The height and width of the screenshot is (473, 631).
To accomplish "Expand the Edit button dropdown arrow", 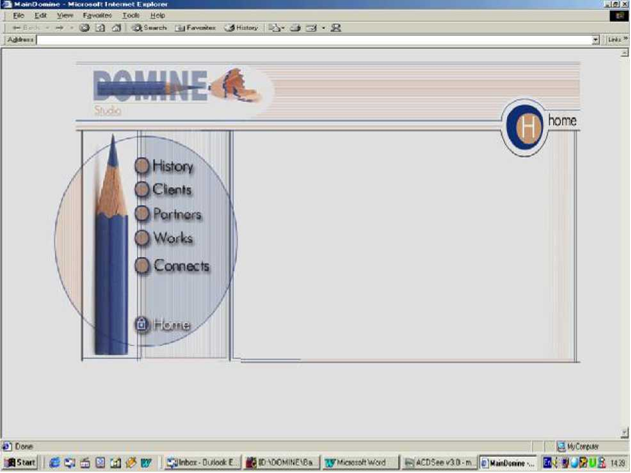I will coord(323,28).
